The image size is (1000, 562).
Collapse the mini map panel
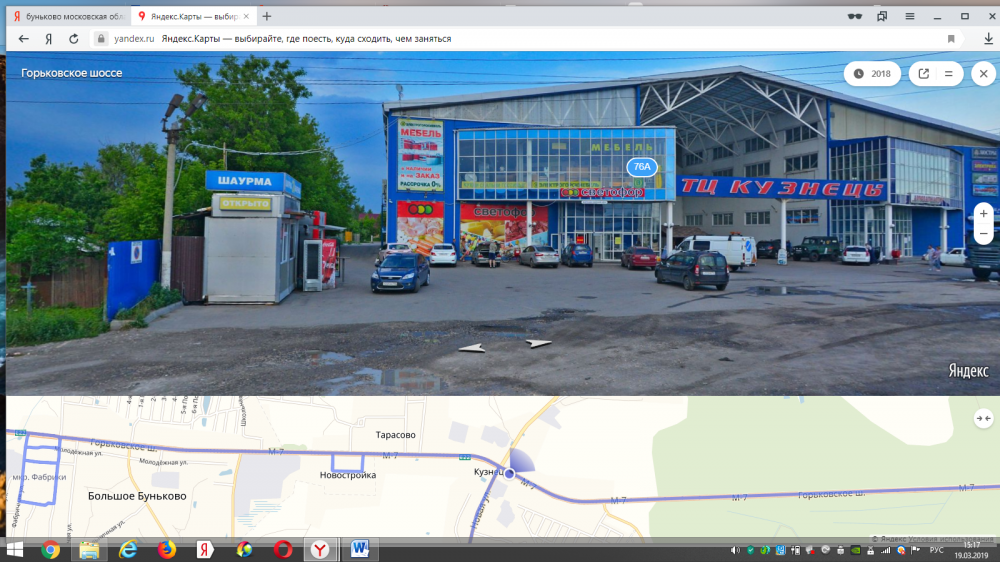click(983, 417)
